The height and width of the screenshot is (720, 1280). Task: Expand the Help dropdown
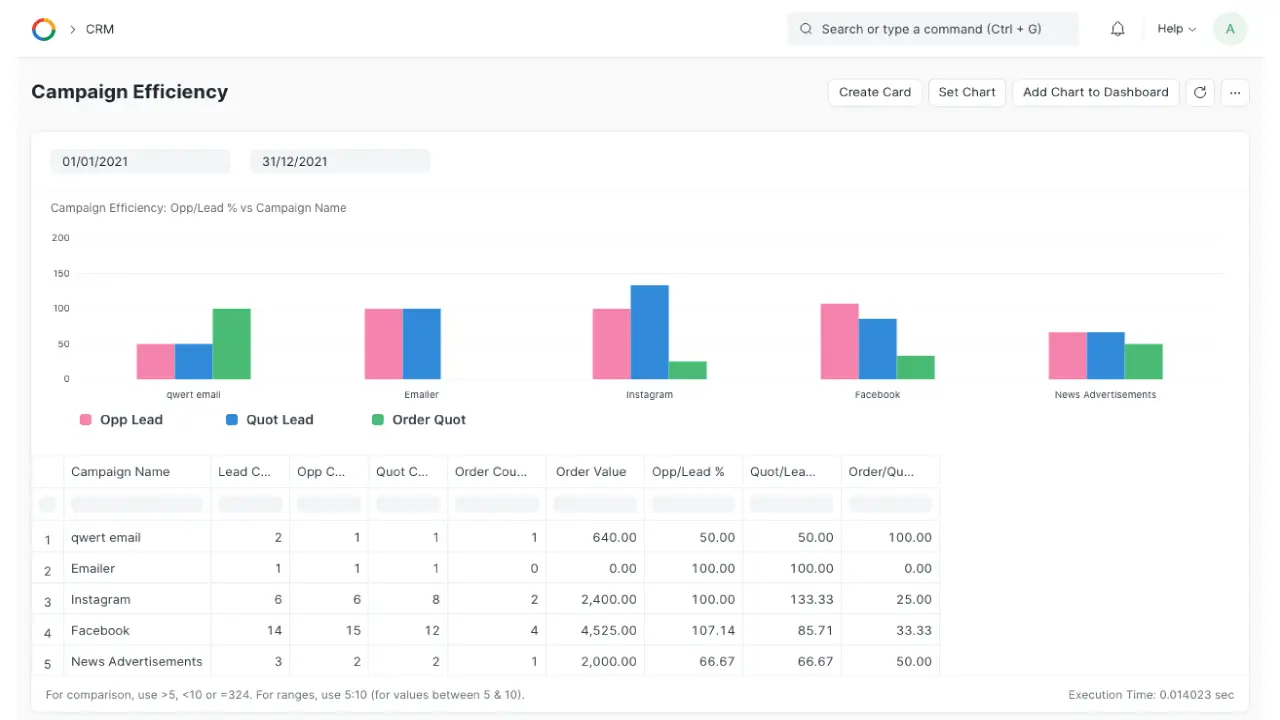(1175, 29)
